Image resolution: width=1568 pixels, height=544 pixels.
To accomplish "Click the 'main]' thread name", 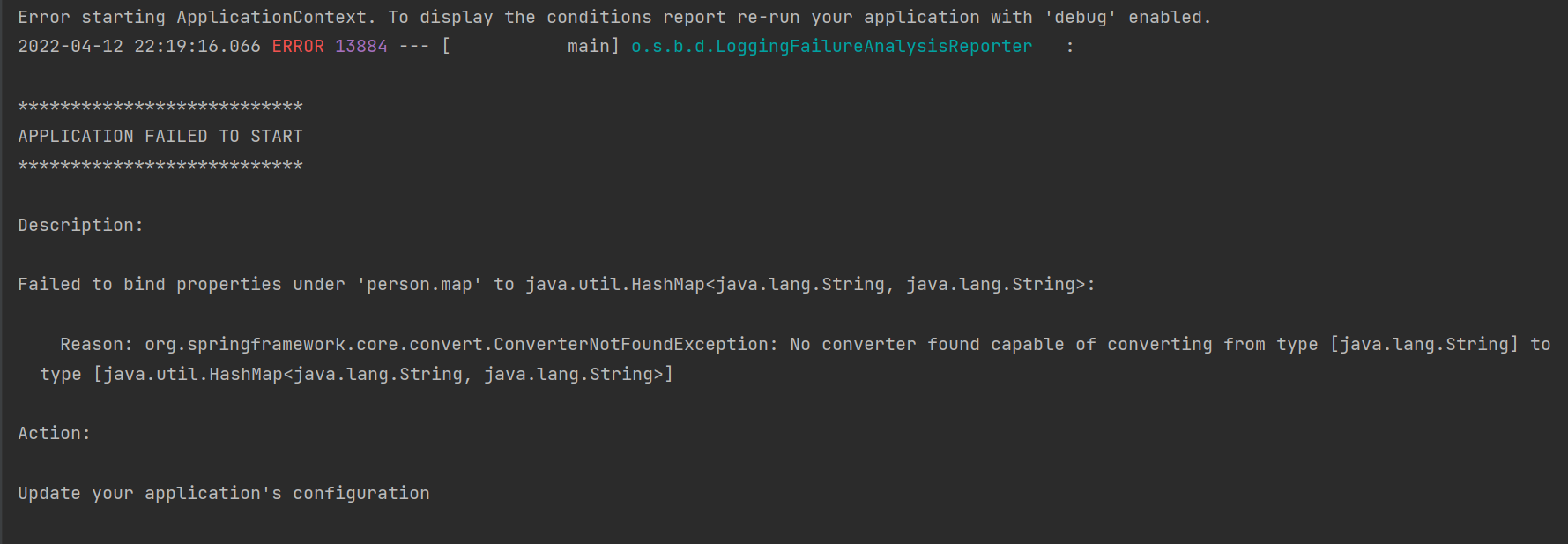I will coord(593,47).
